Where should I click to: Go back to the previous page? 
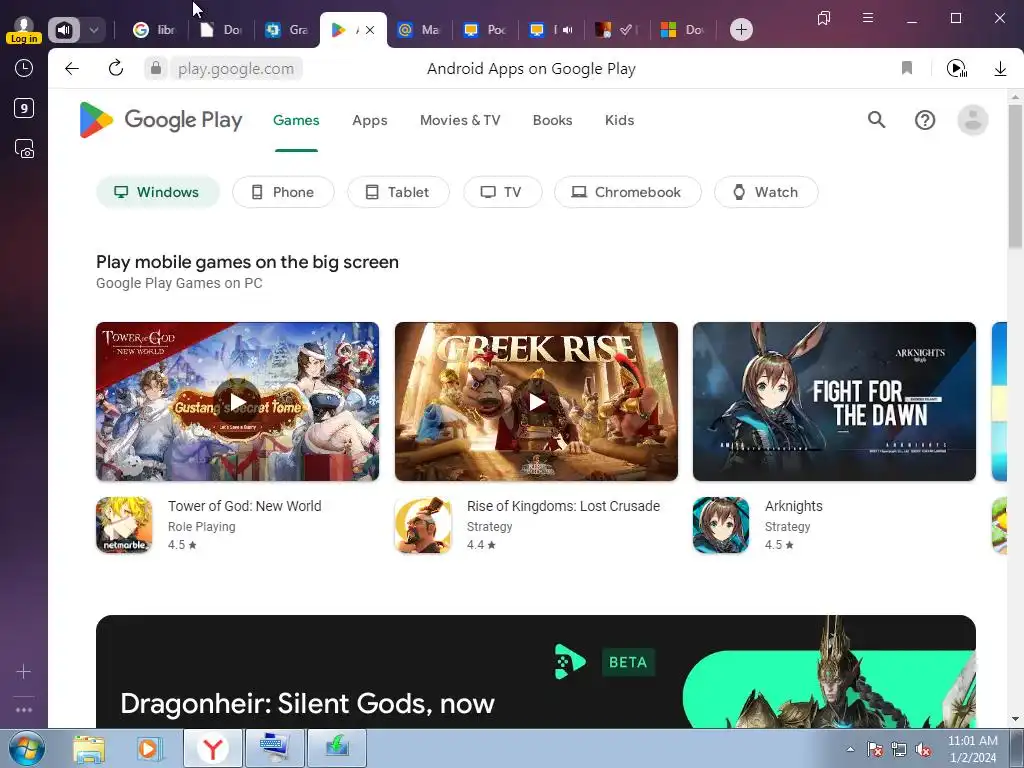(x=72, y=68)
